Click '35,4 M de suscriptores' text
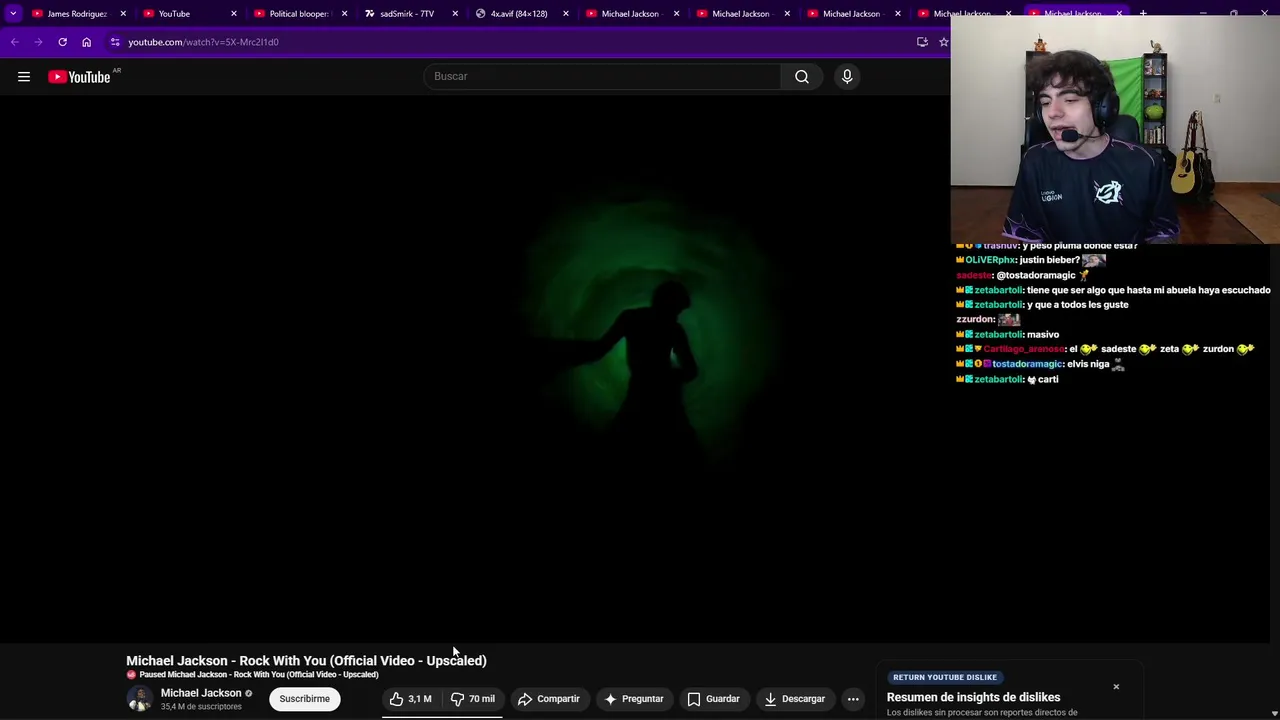The height and width of the screenshot is (720, 1280). 201,707
